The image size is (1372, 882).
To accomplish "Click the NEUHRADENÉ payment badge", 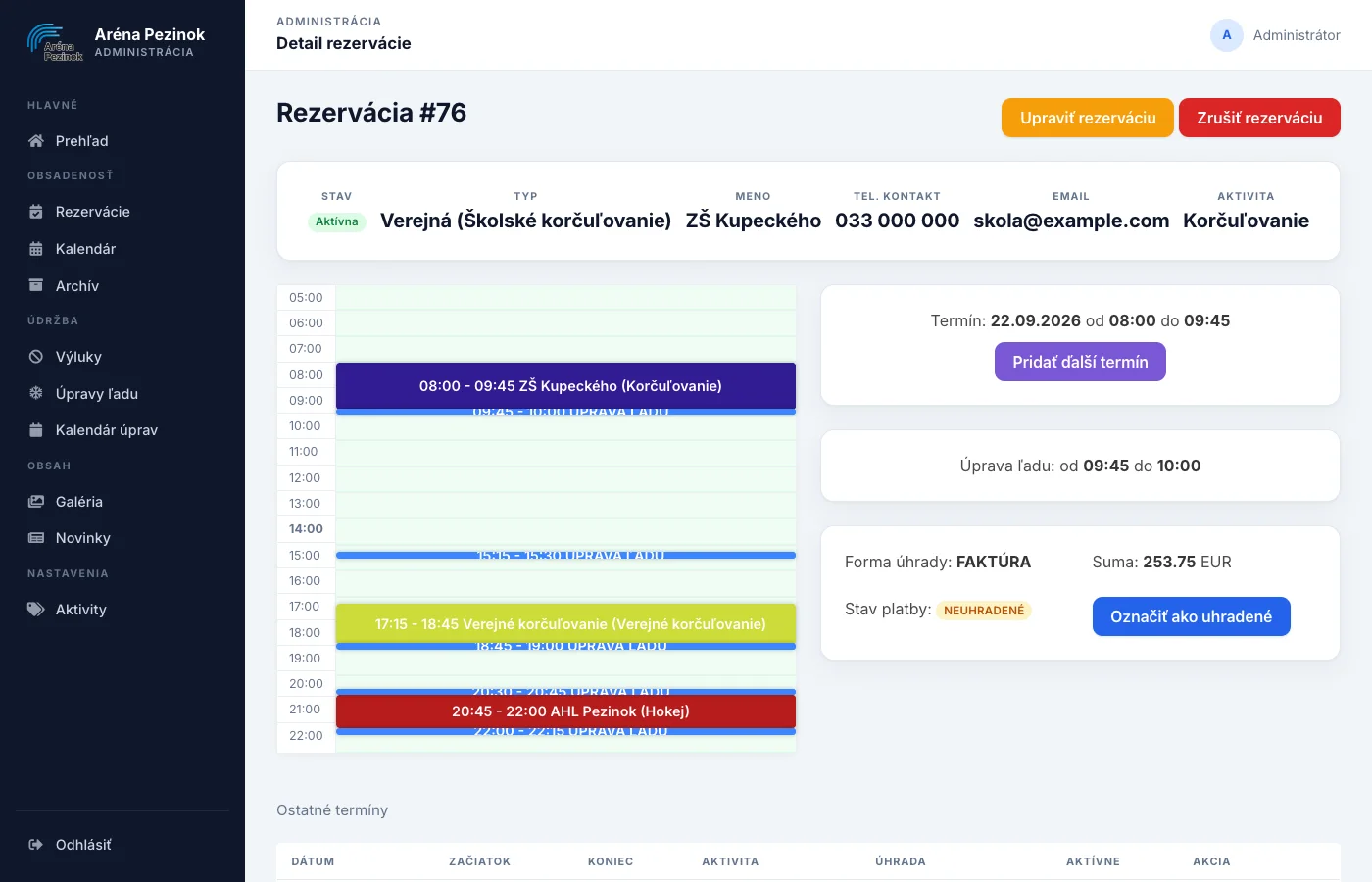I will click(984, 611).
